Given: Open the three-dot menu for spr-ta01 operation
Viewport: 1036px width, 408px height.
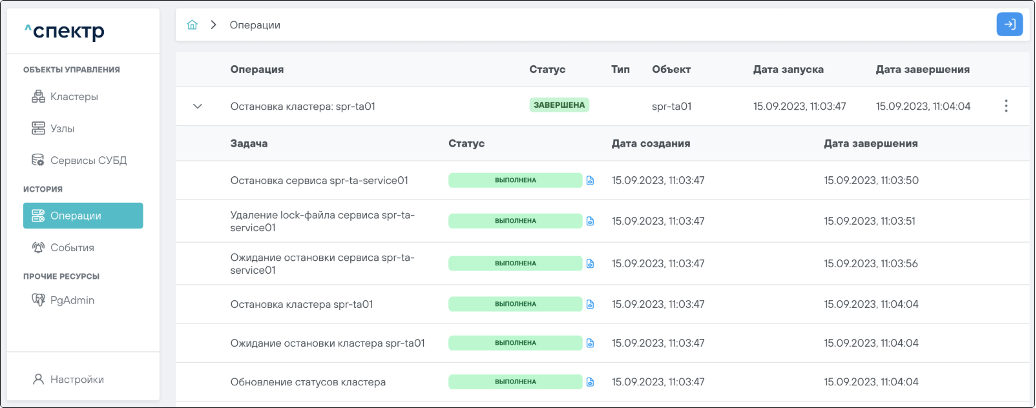Looking at the screenshot, I should [1006, 106].
